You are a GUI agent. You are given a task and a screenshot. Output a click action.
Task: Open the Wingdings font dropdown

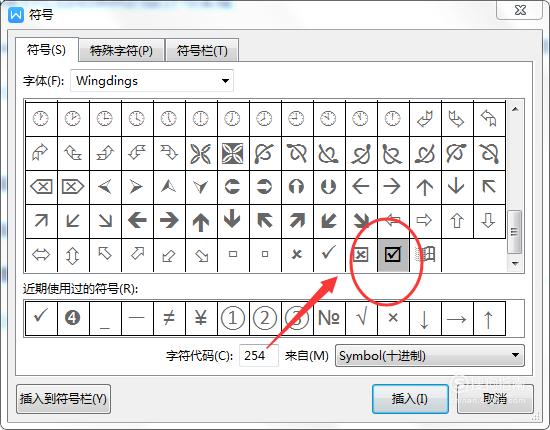pyautogui.click(x=152, y=81)
